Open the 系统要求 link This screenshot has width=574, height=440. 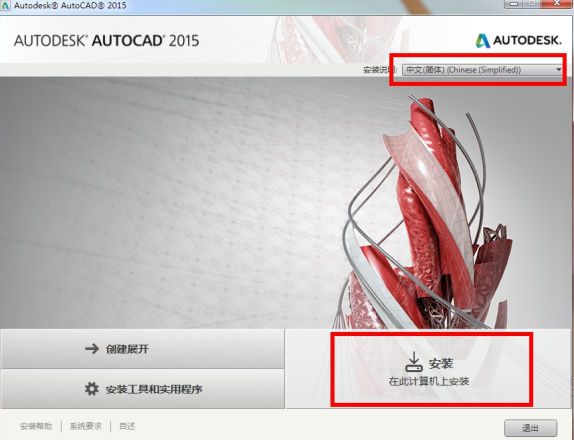(86, 426)
